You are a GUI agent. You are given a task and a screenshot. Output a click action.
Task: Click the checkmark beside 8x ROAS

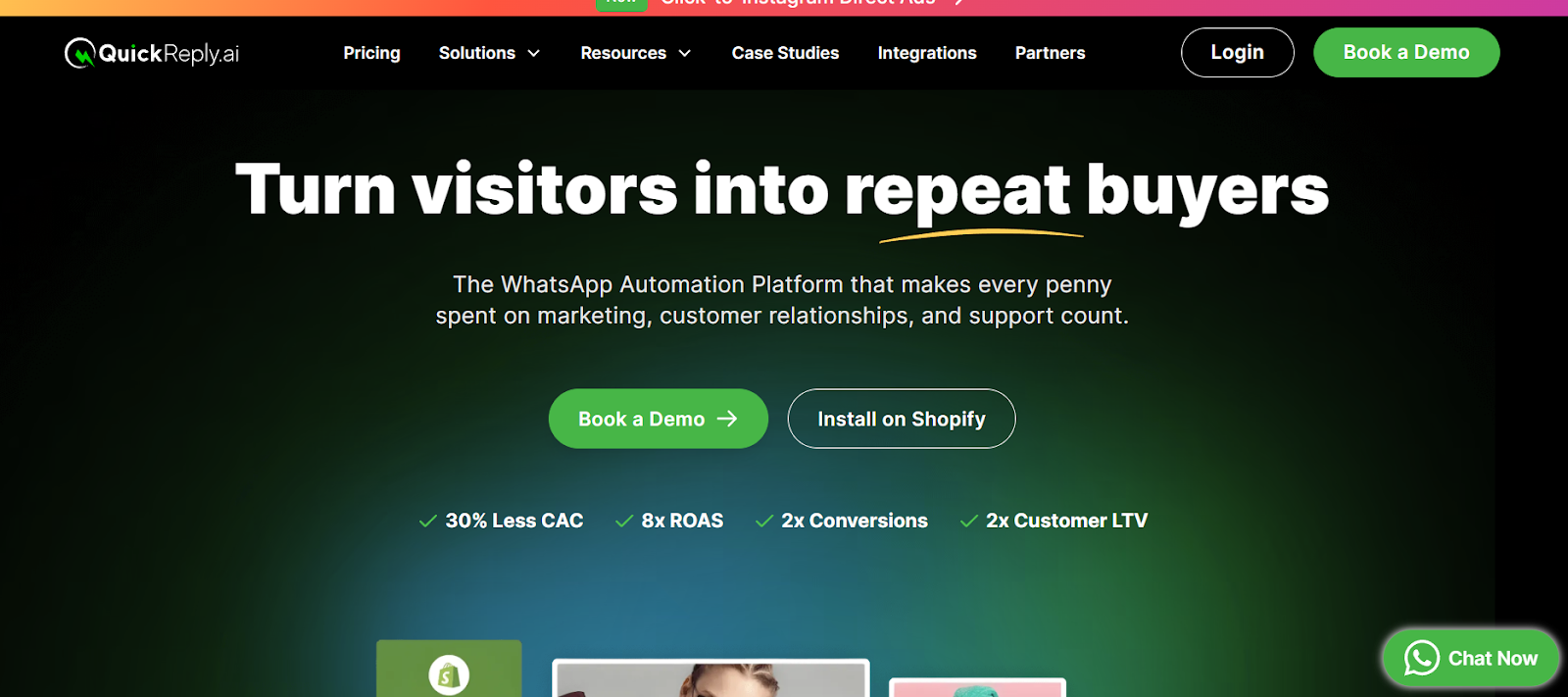(623, 522)
